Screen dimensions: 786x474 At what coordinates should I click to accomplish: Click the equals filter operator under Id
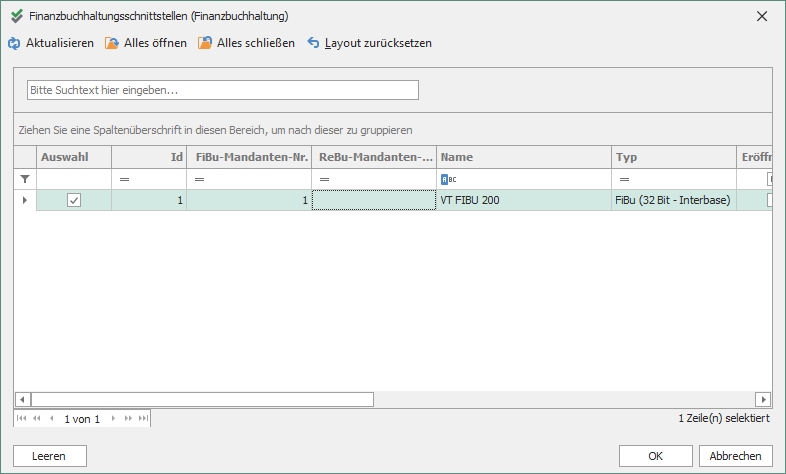pyautogui.click(x=124, y=179)
